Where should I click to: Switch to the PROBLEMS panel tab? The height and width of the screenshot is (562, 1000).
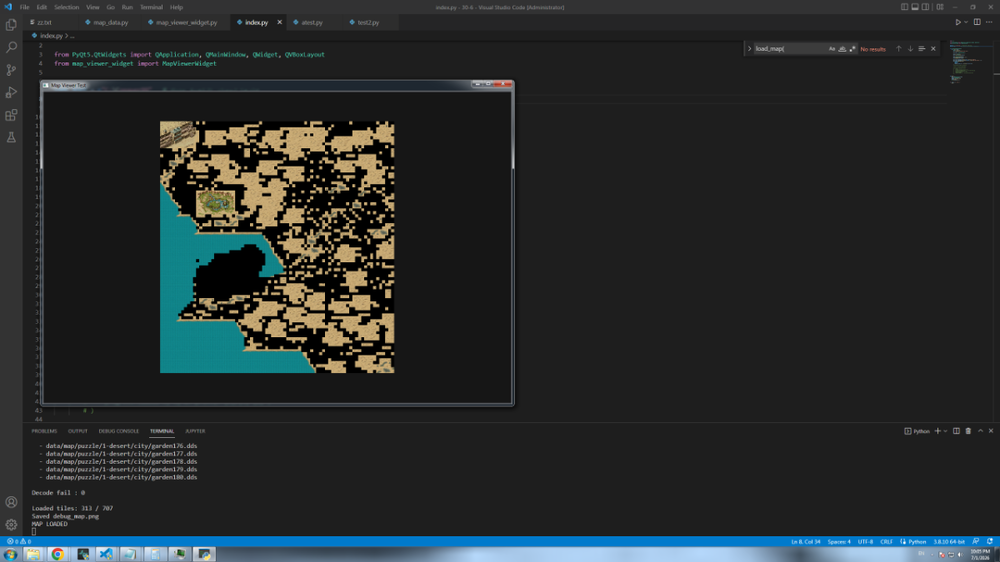tap(44, 431)
